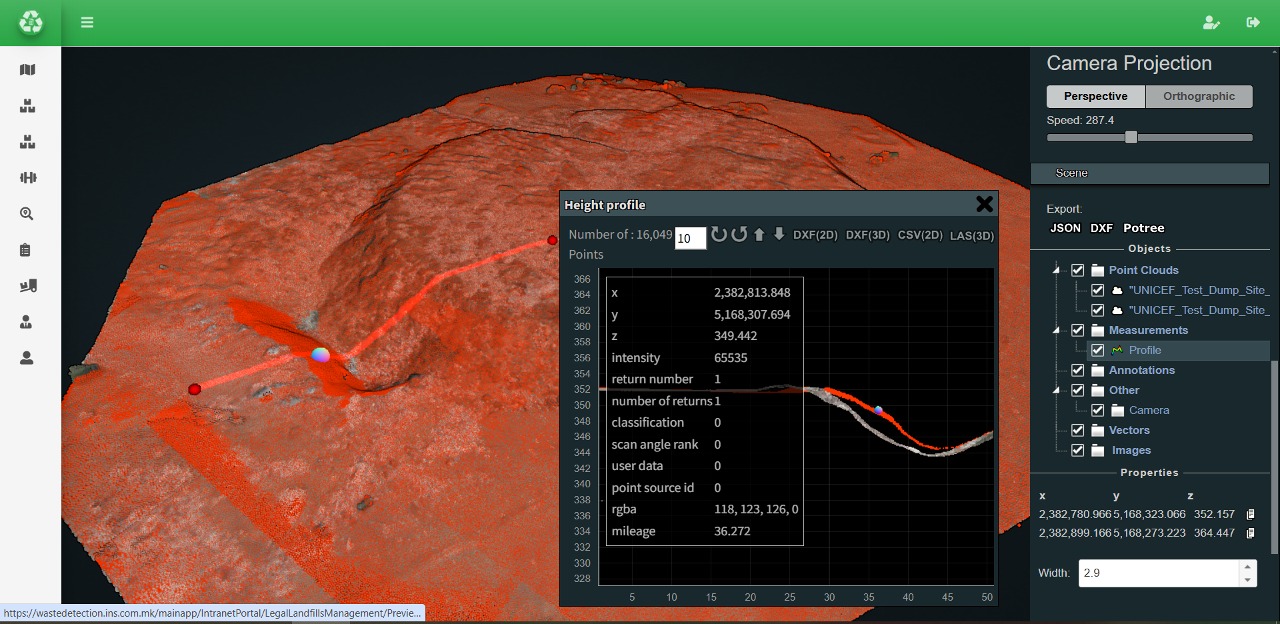
Task: Click the first UNICEF point cloud's cloud icon
Action: tap(1117, 290)
